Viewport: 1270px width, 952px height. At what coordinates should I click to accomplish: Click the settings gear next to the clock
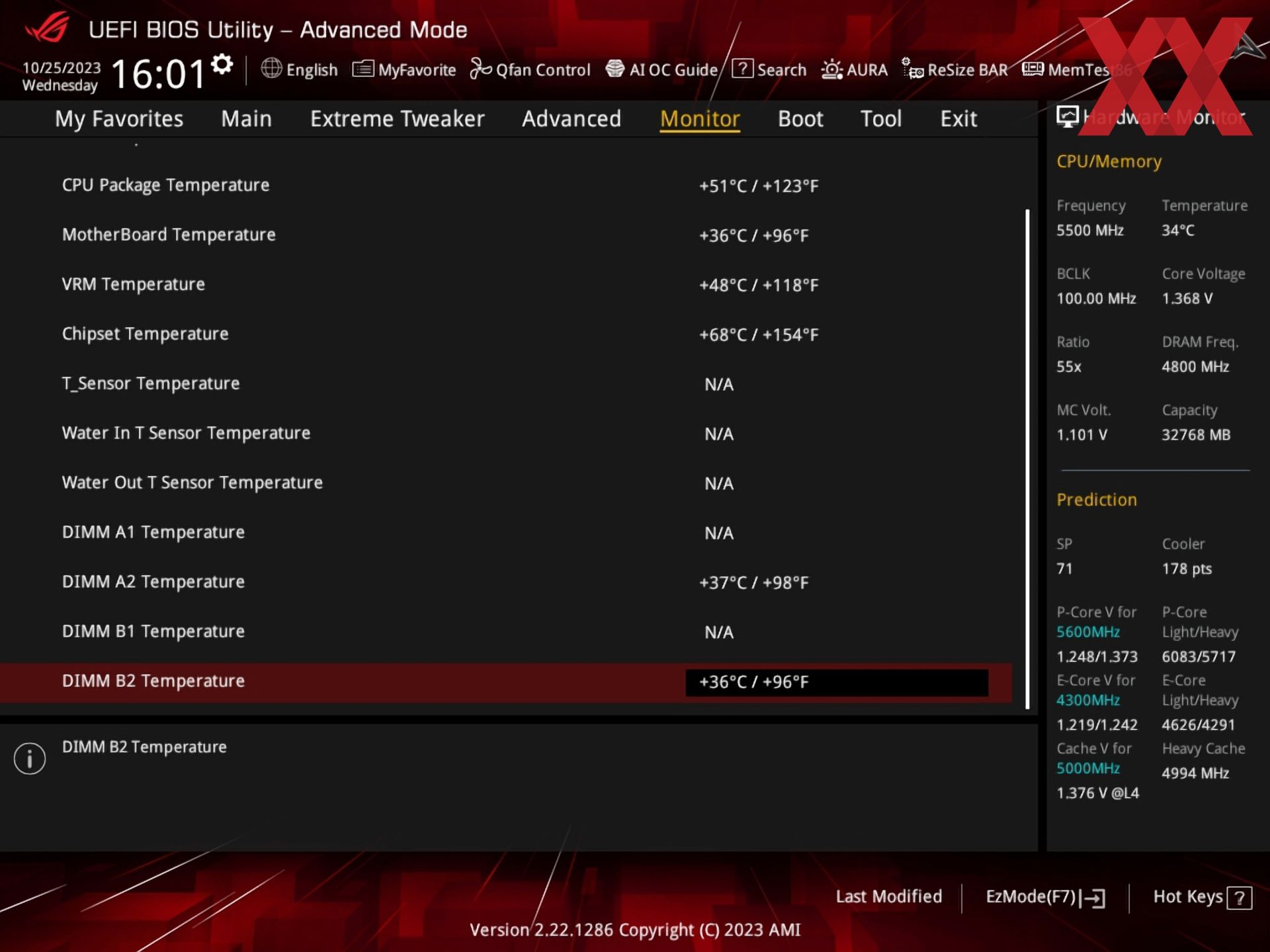(x=222, y=64)
